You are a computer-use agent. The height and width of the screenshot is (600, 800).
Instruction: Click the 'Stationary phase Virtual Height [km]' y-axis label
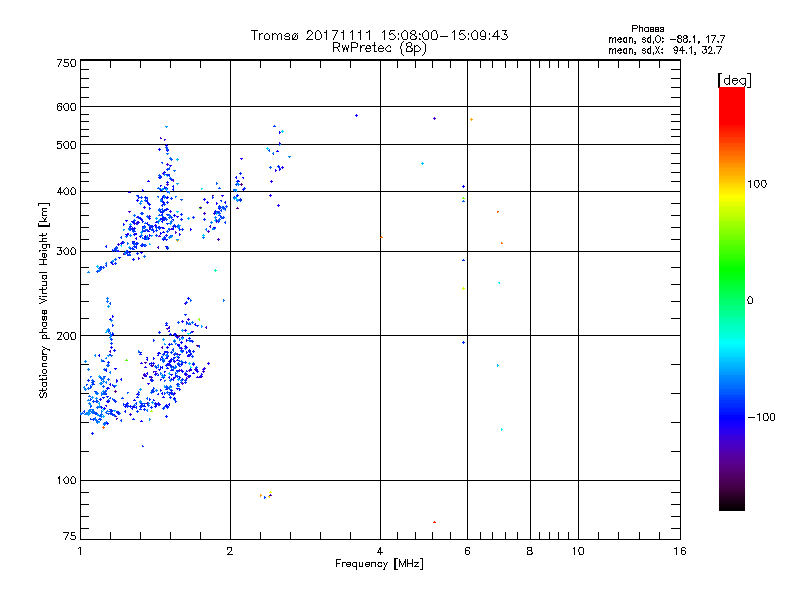44,302
